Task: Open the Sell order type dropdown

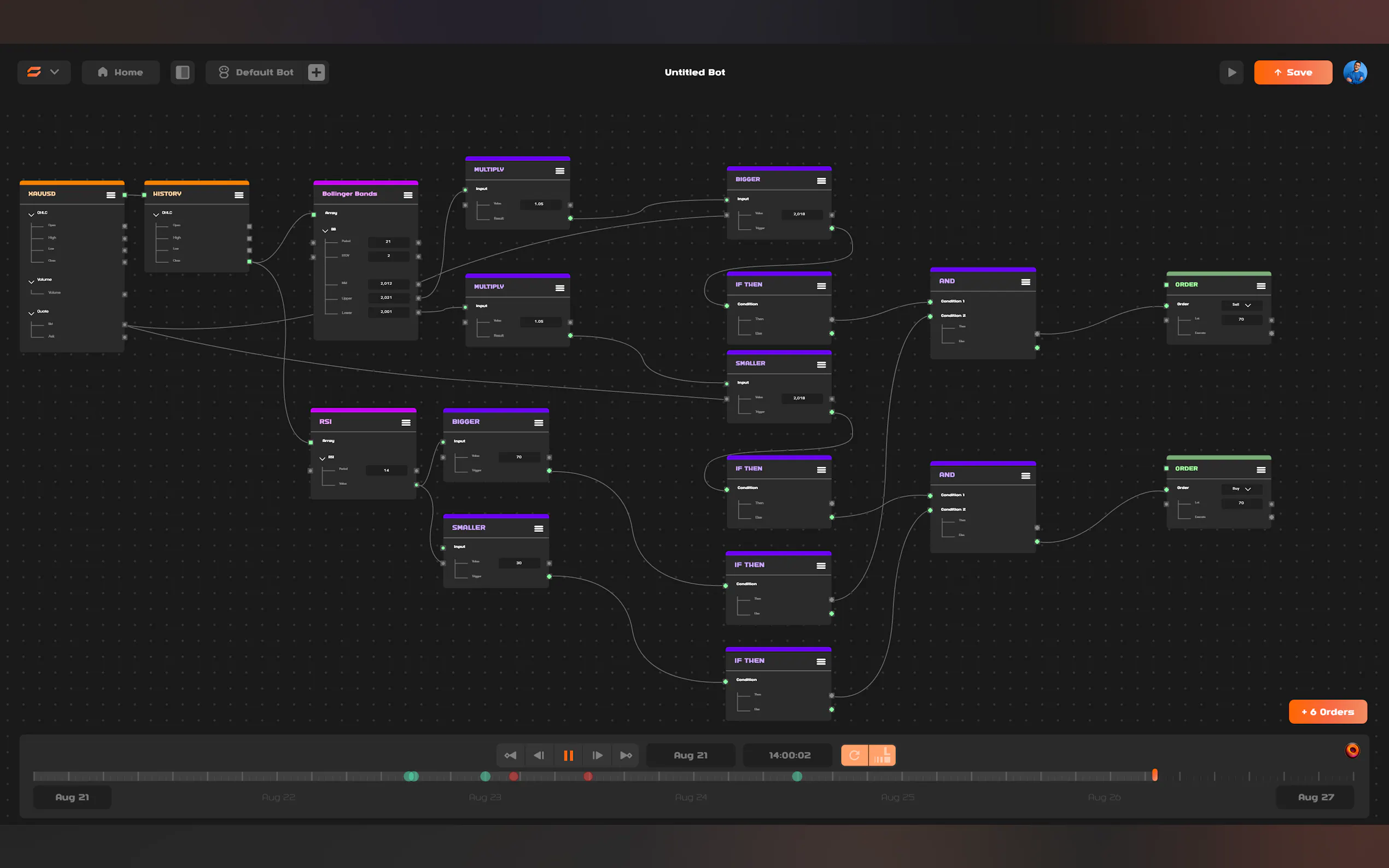Action: coord(1241,305)
